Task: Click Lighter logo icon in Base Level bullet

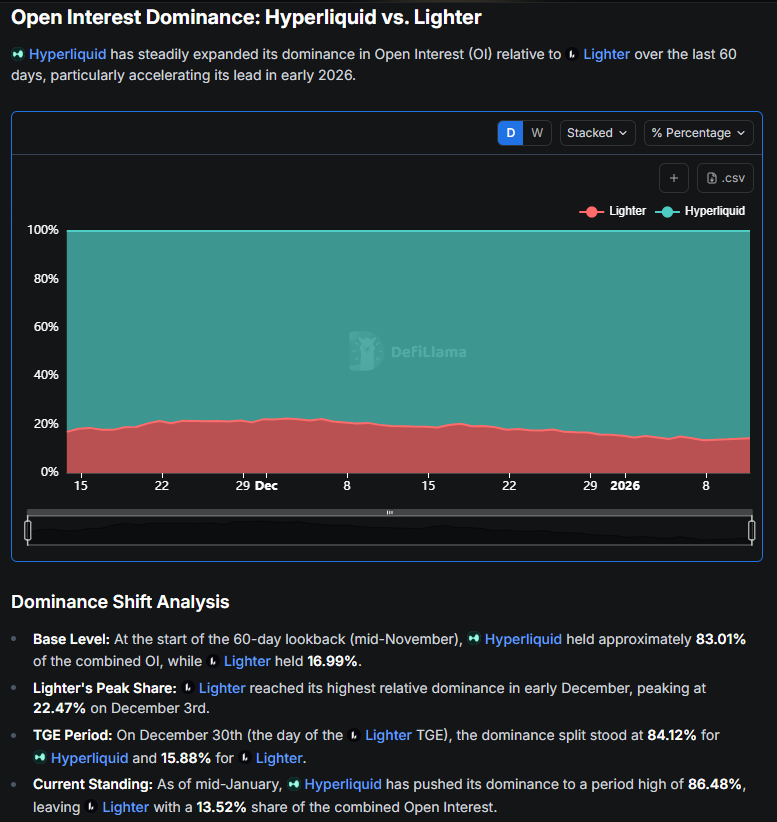Action: point(213,661)
